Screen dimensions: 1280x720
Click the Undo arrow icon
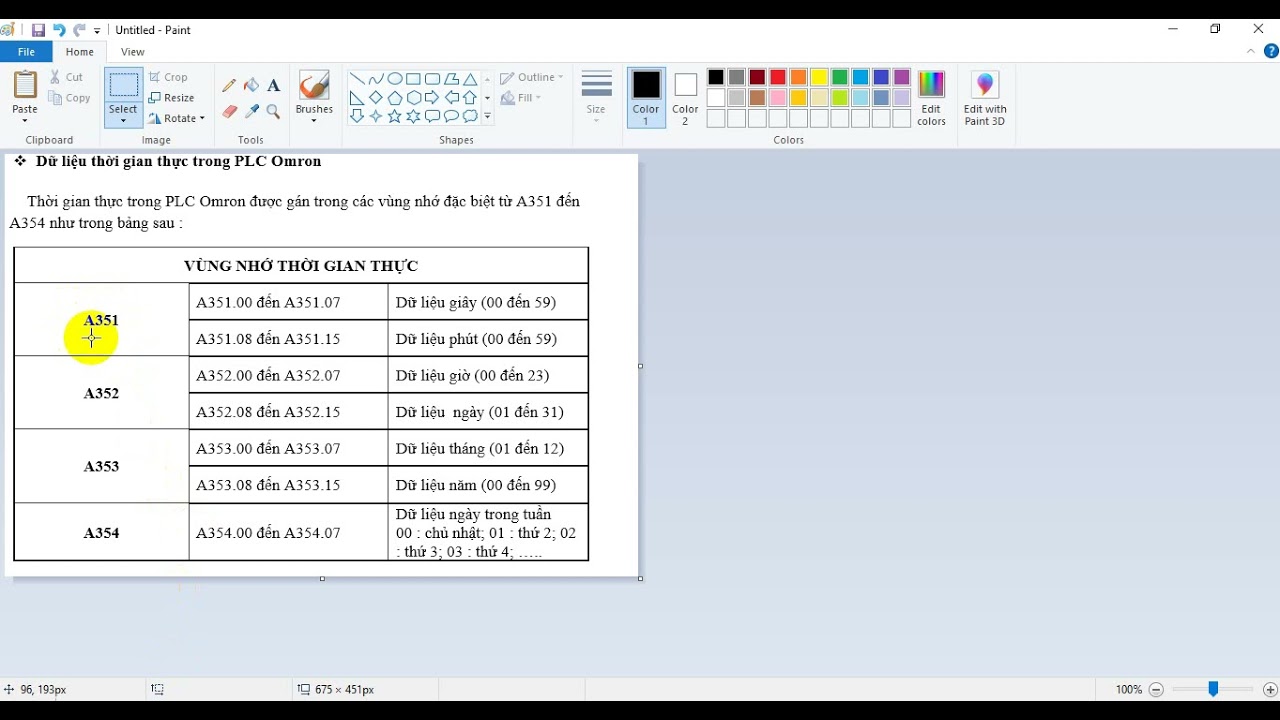pos(59,30)
